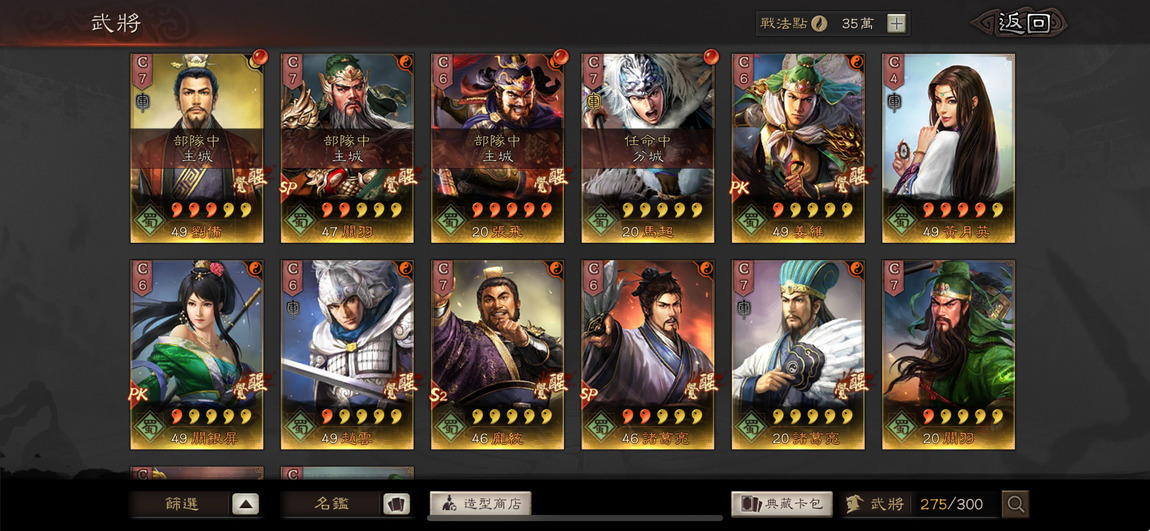Viewport: 1150px width, 531px height.
Task: Go back with the 返回 button
Action: (1023, 23)
